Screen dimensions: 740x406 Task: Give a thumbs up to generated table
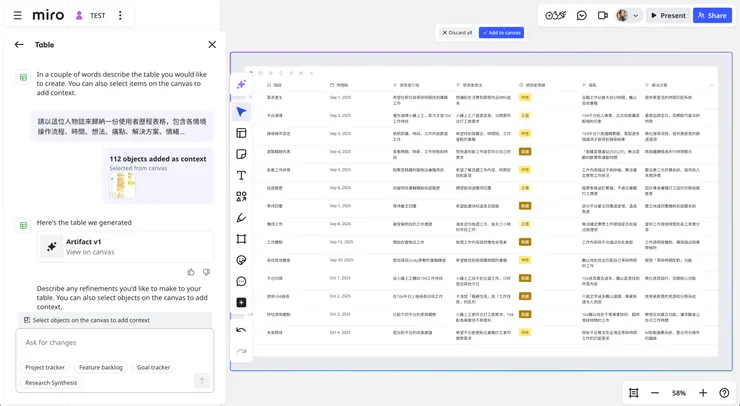coord(191,272)
